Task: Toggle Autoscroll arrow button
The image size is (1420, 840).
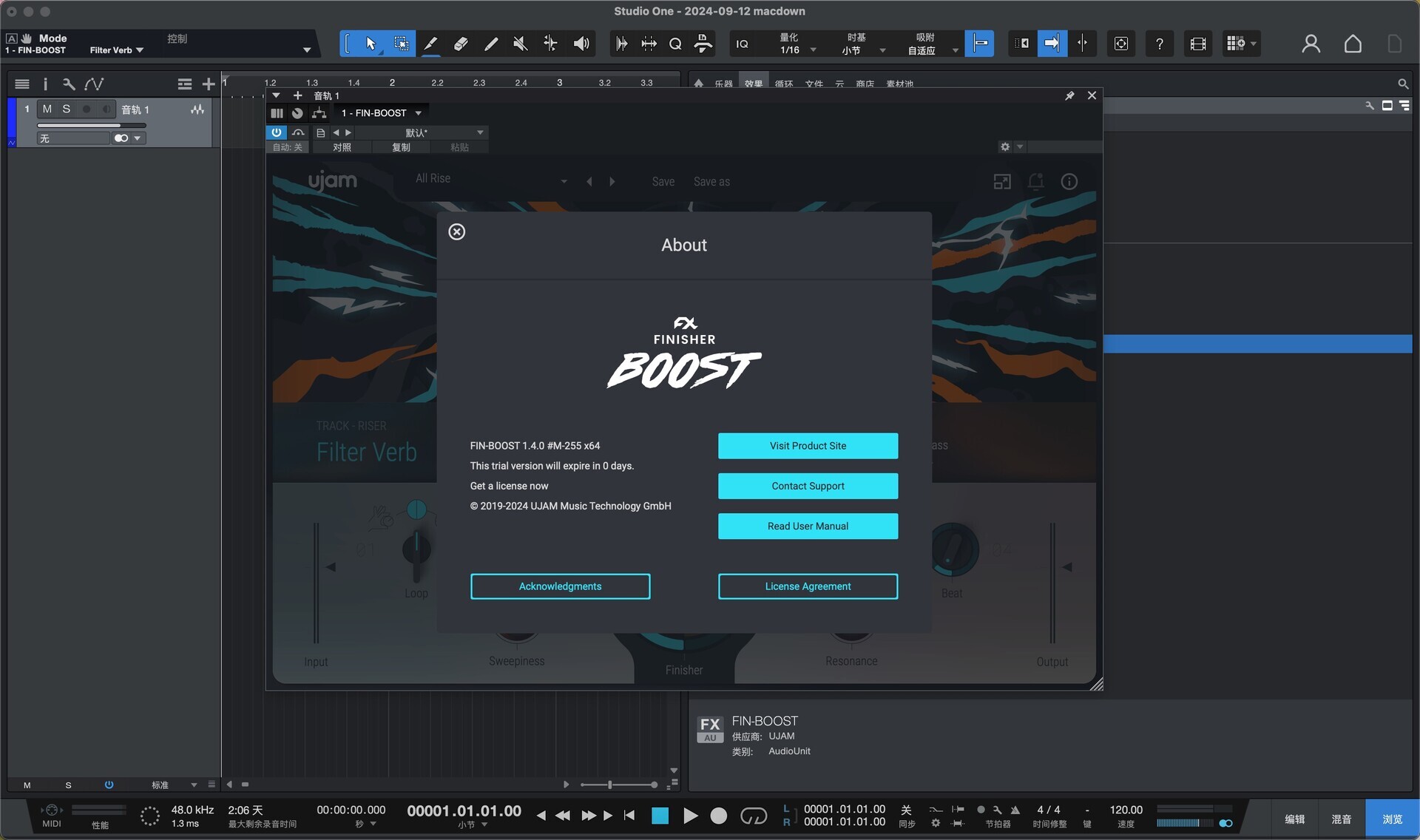Action: click(x=1052, y=44)
